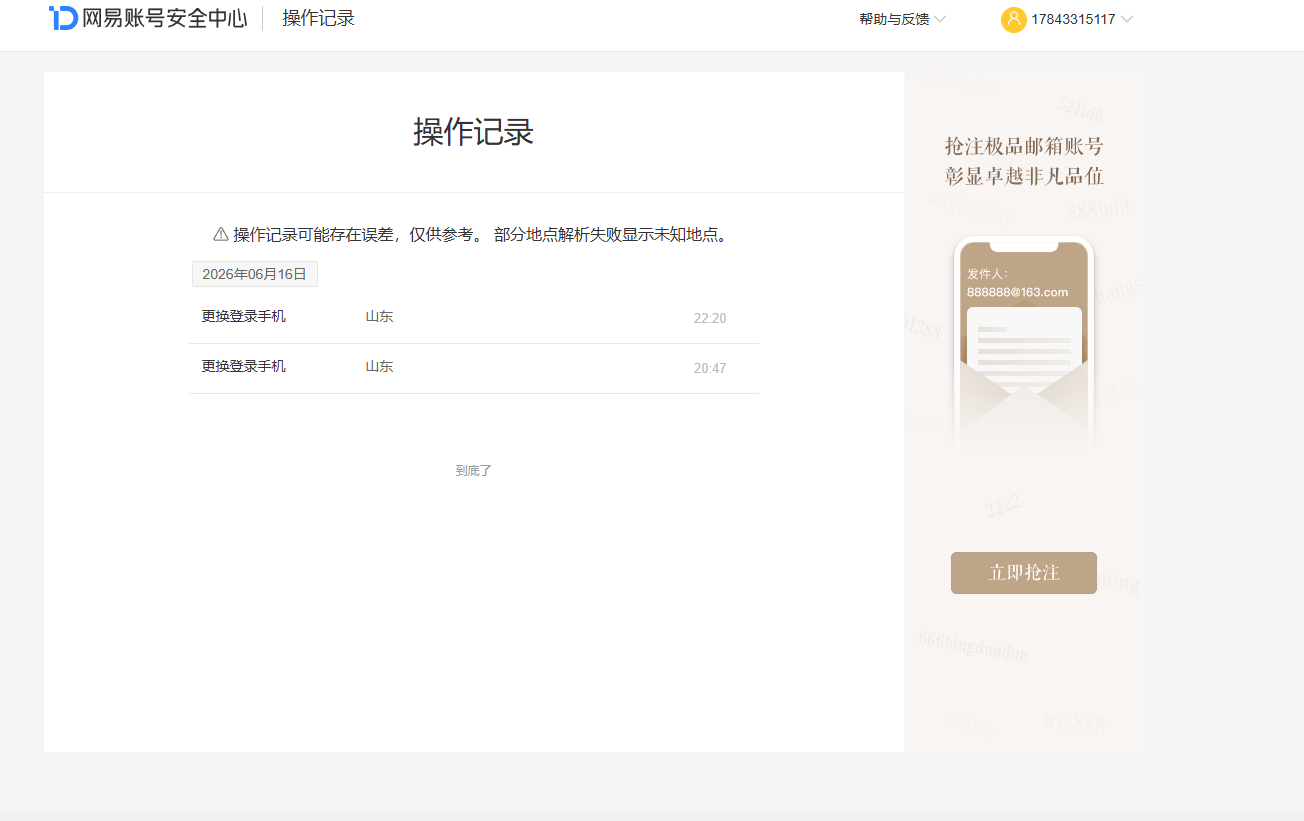This screenshot has height=821, width=1304.
Task: Click the warning triangle icon in notice
Action: (x=221, y=234)
